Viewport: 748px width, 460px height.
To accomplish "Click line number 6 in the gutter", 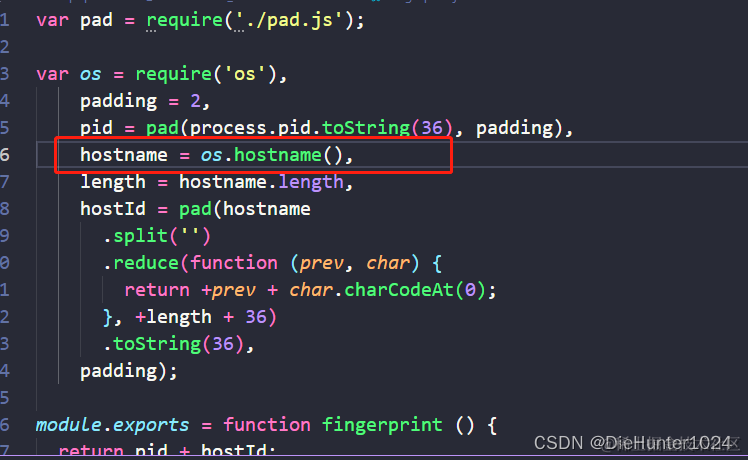I will [x=5, y=155].
